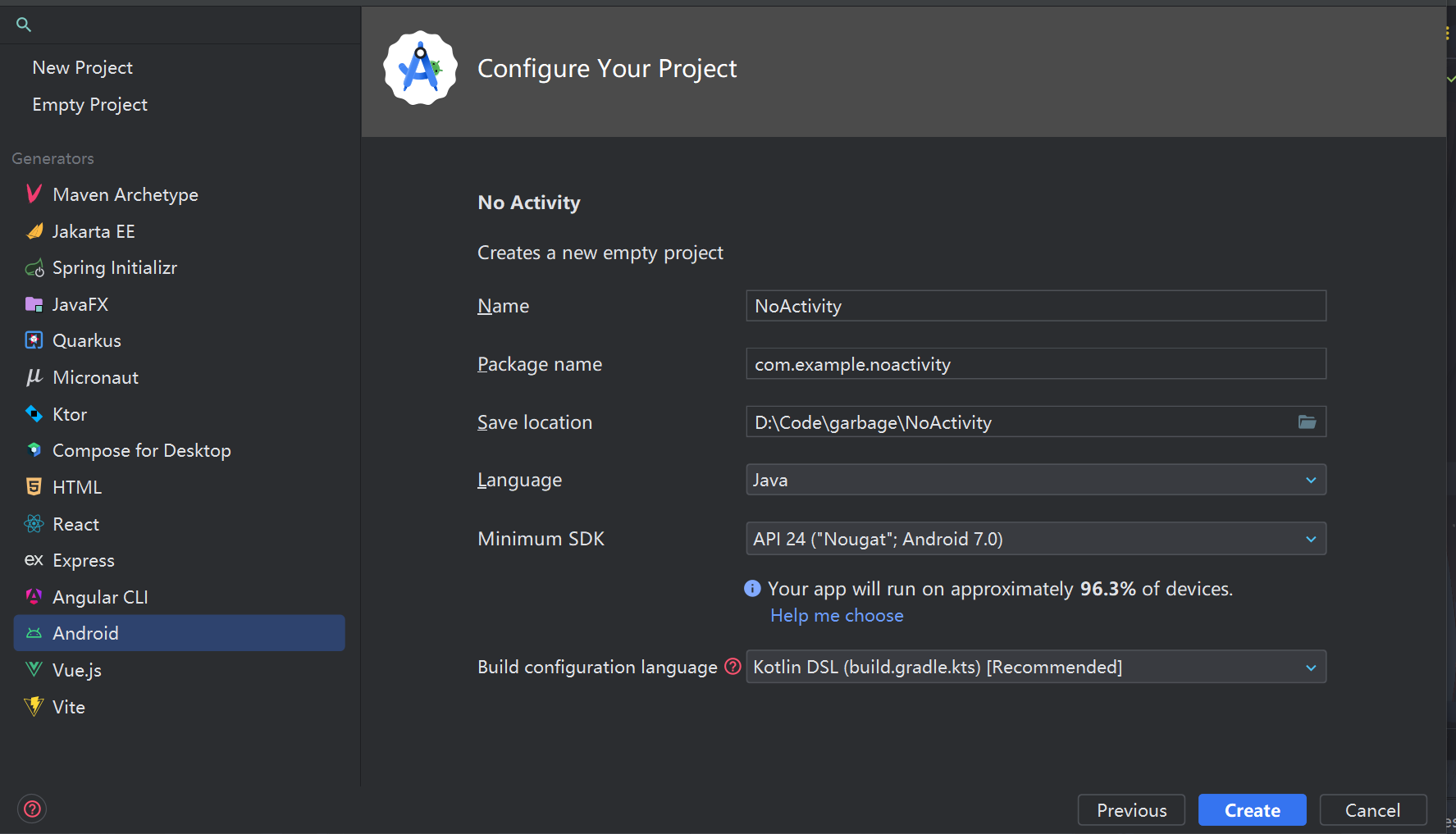Click the Creates a new empty project text
The image size is (1456, 834).
[x=600, y=253]
